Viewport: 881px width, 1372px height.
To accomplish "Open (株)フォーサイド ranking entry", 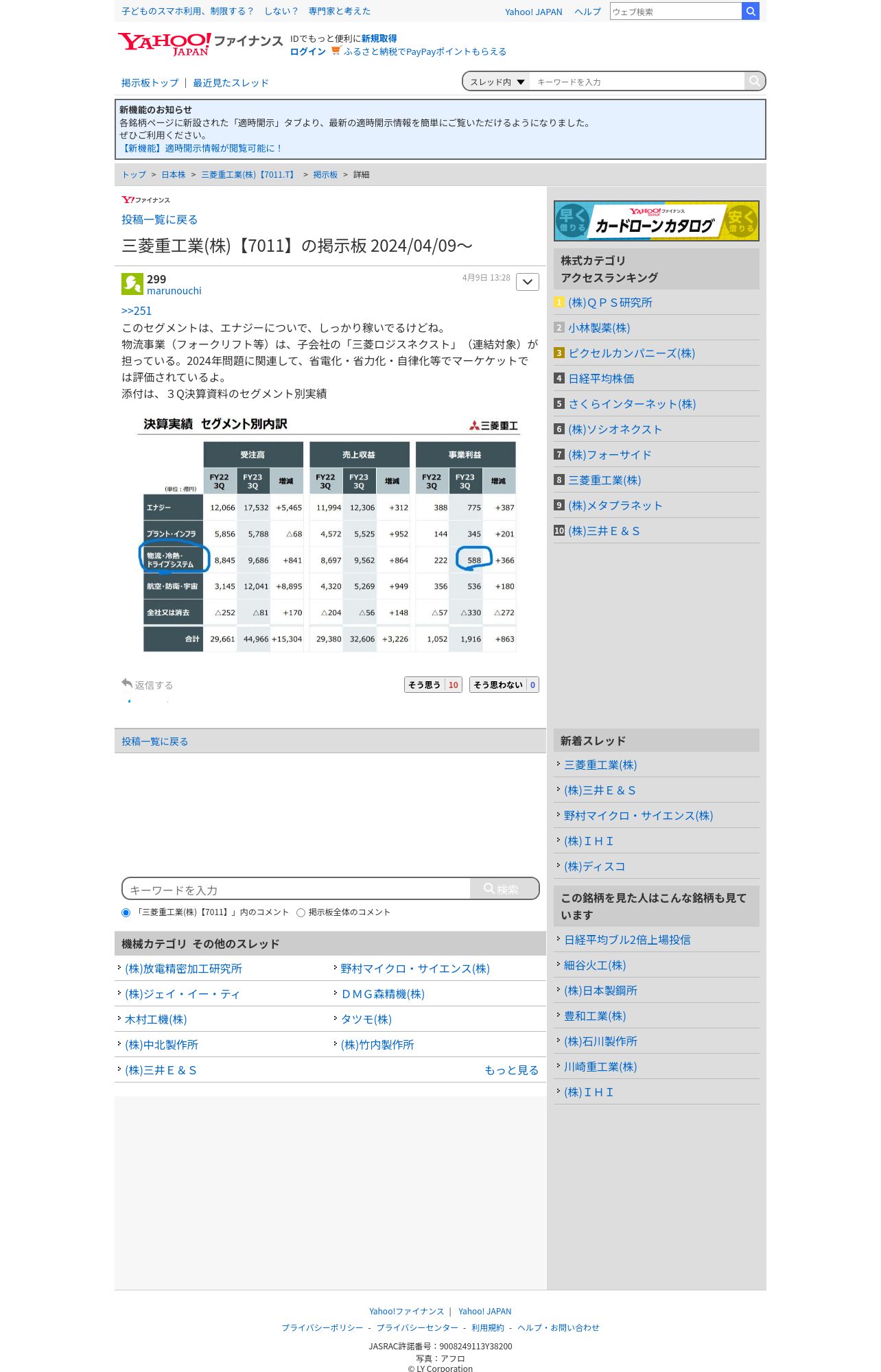I will coord(610,455).
